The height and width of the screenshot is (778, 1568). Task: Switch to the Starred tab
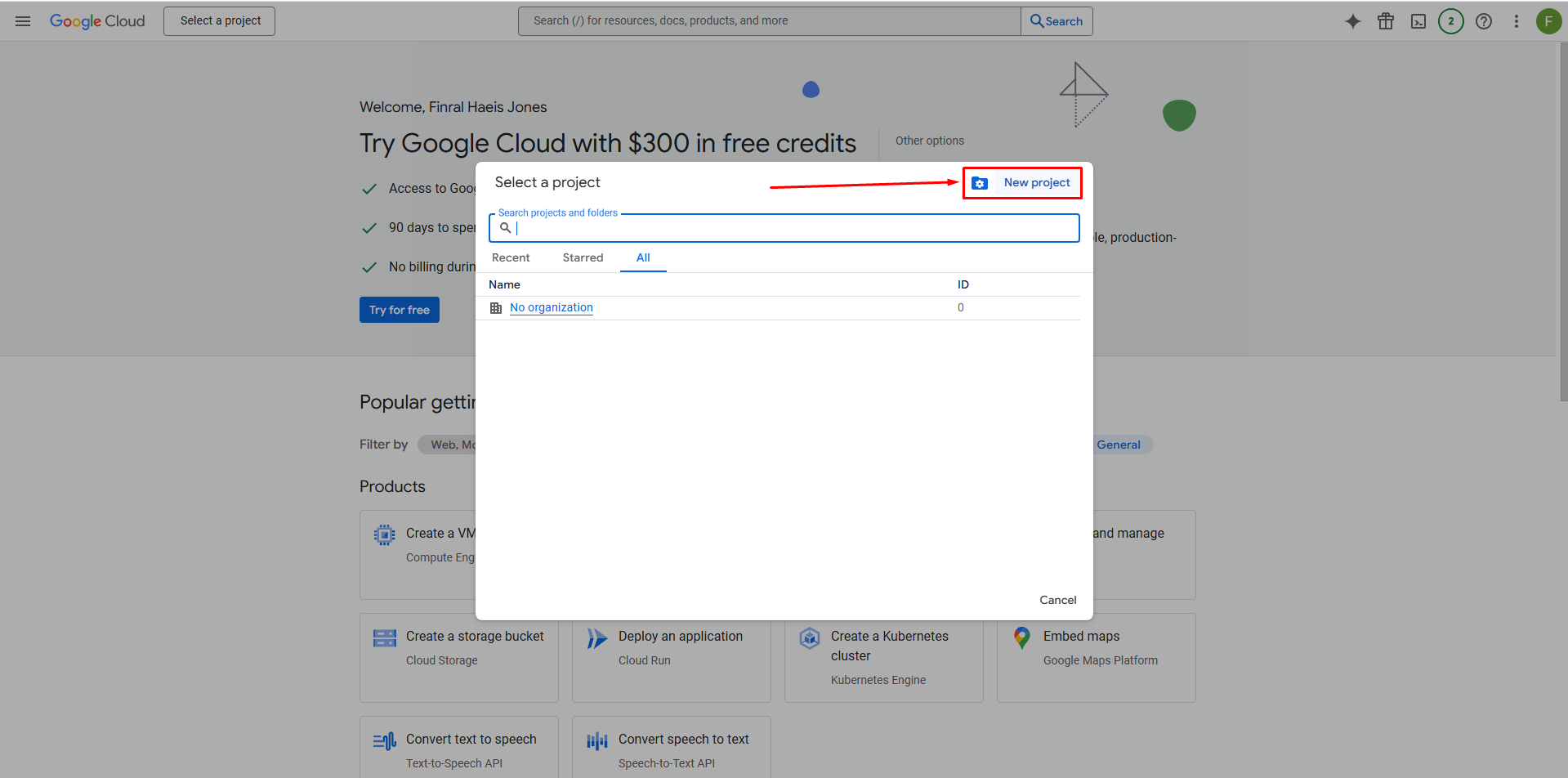(583, 257)
